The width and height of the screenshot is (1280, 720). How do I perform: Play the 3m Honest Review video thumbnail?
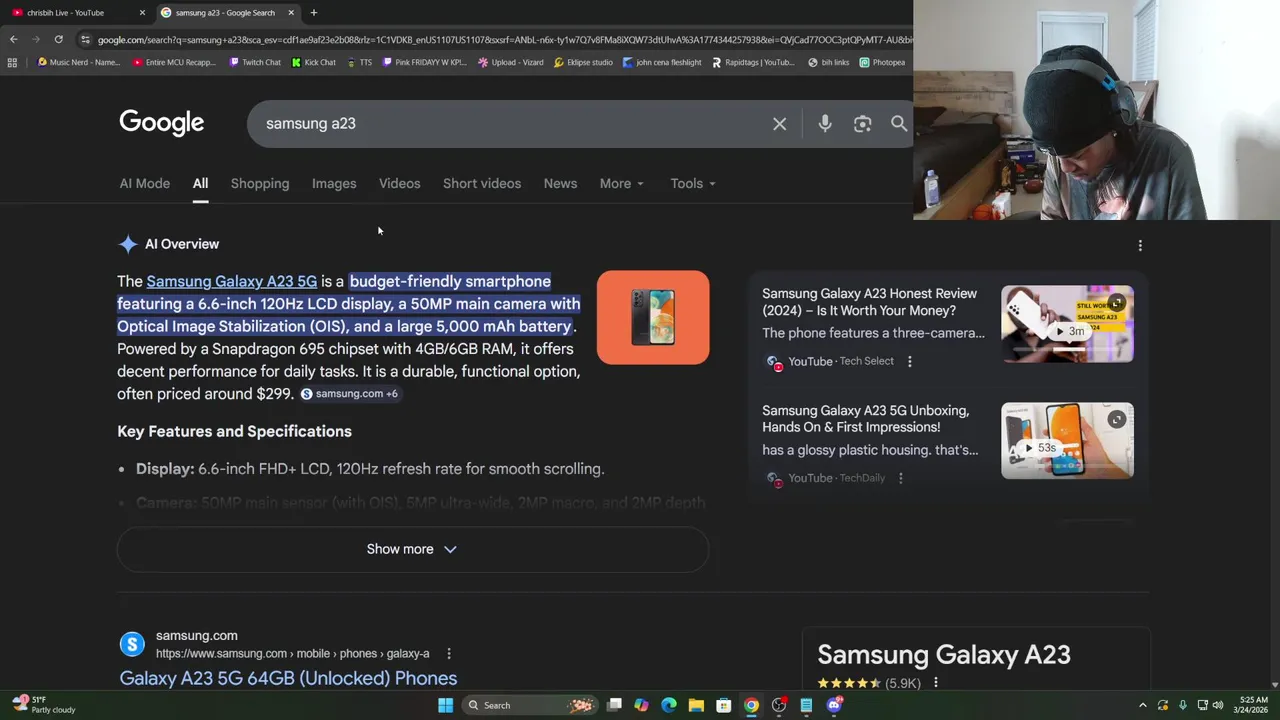1067,324
